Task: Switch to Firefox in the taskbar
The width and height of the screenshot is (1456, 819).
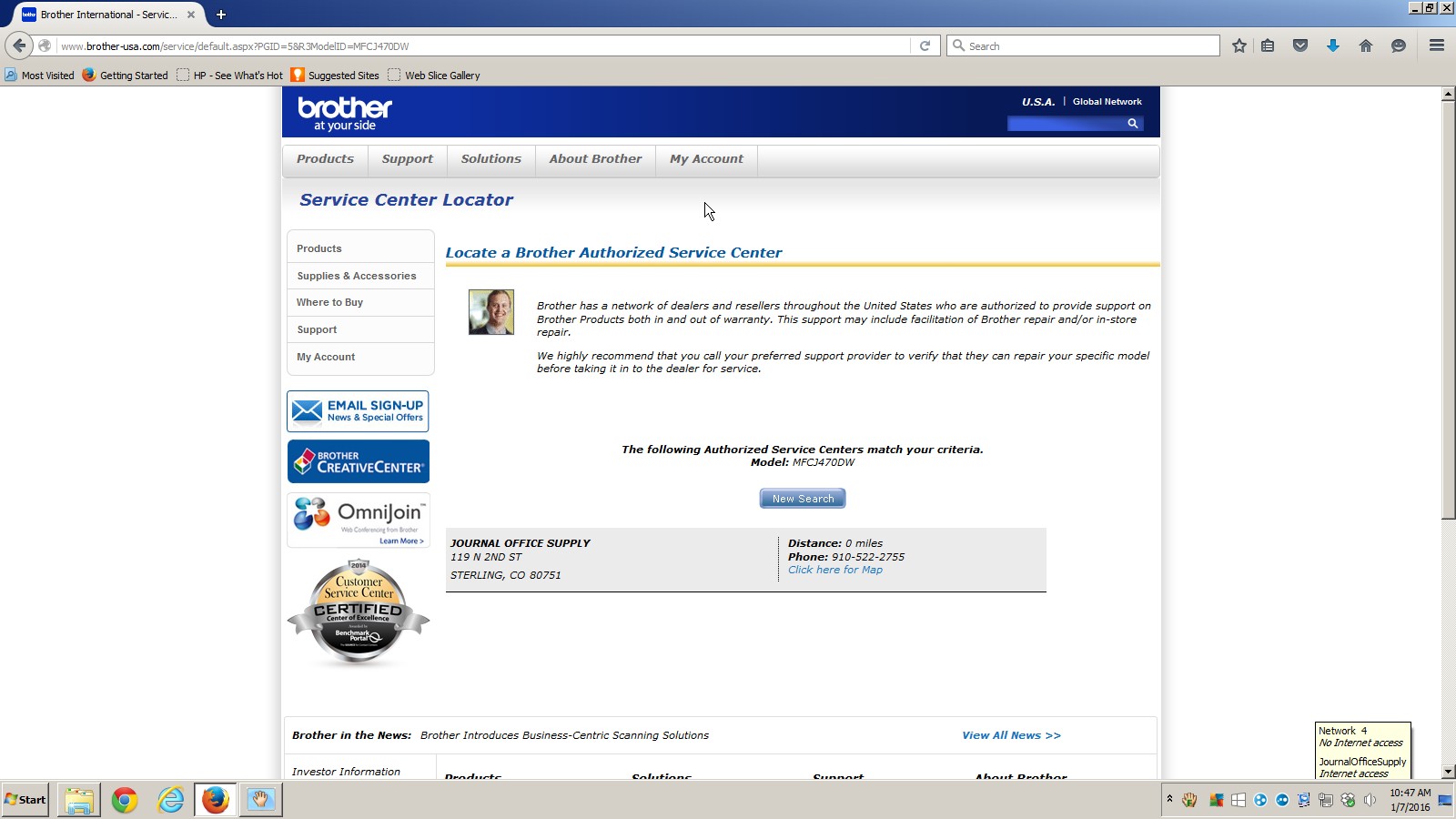Action: (216, 800)
